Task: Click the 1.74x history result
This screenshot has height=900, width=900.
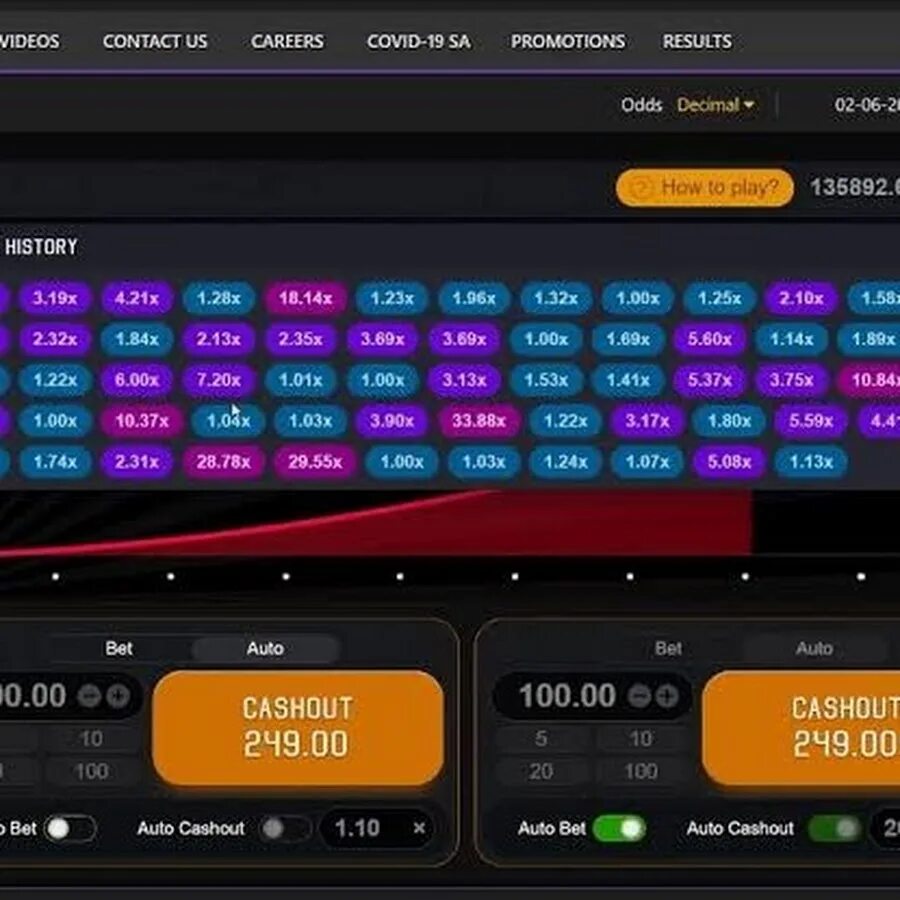Action: [x=55, y=461]
